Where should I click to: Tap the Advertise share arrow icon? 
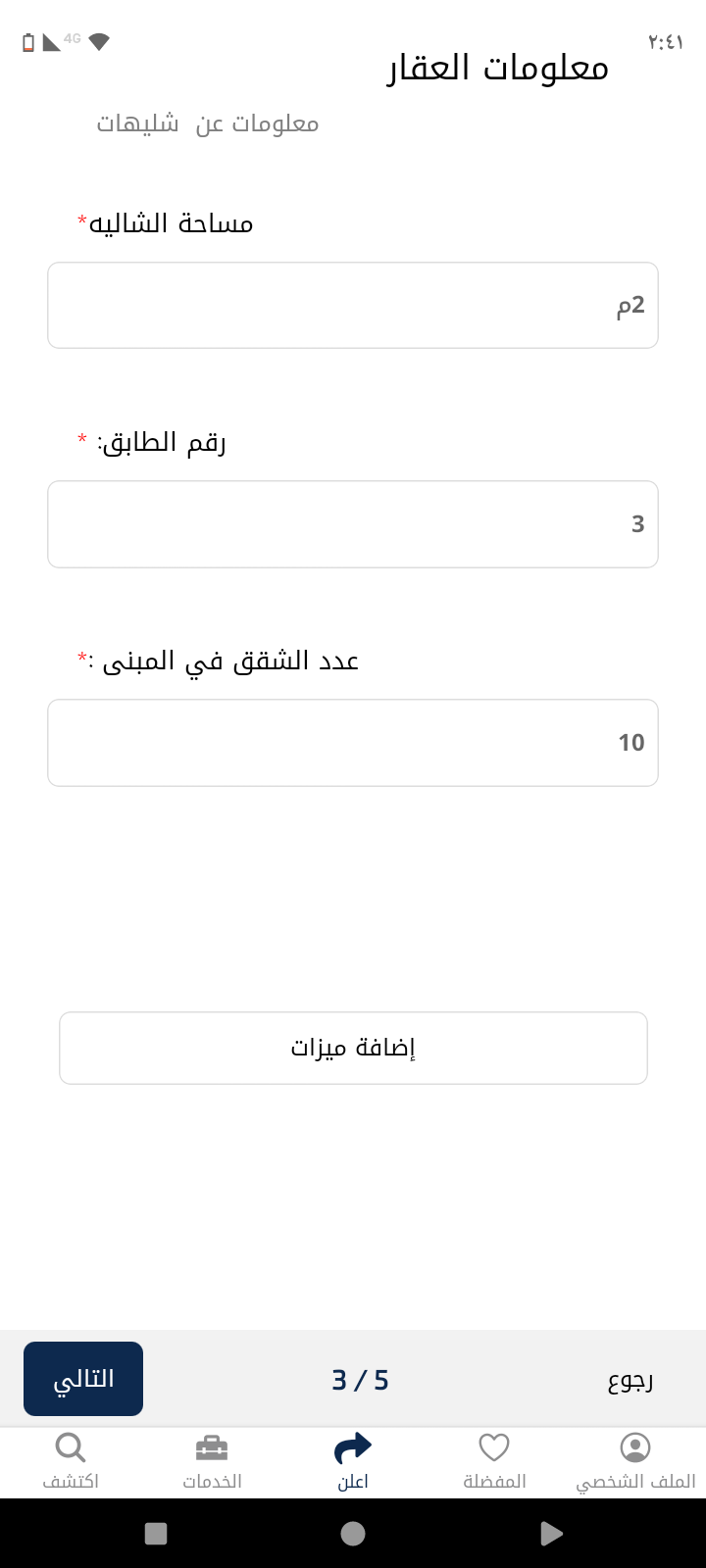(x=353, y=1447)
